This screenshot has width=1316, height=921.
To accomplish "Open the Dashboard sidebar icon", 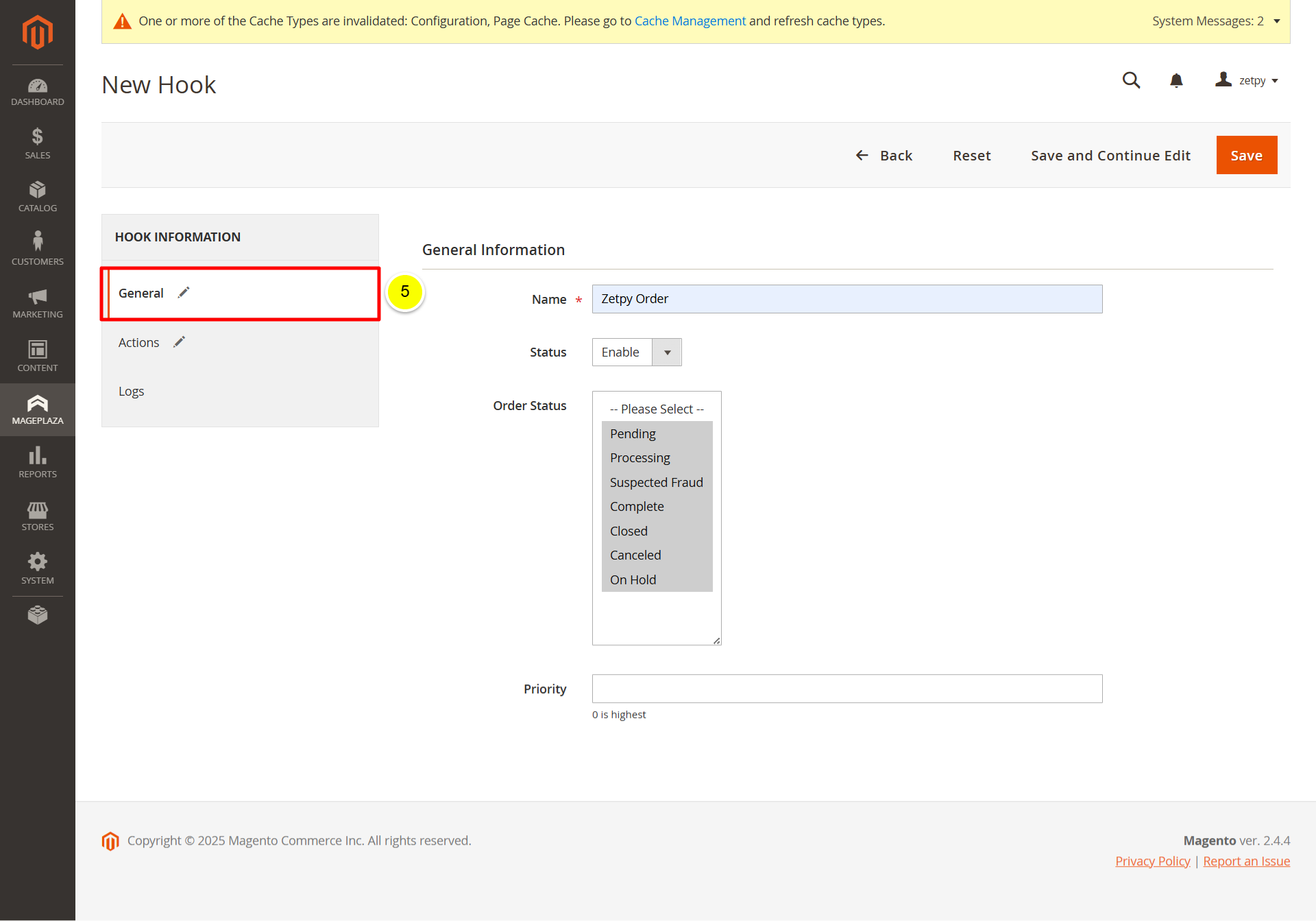I will [38, 92].
